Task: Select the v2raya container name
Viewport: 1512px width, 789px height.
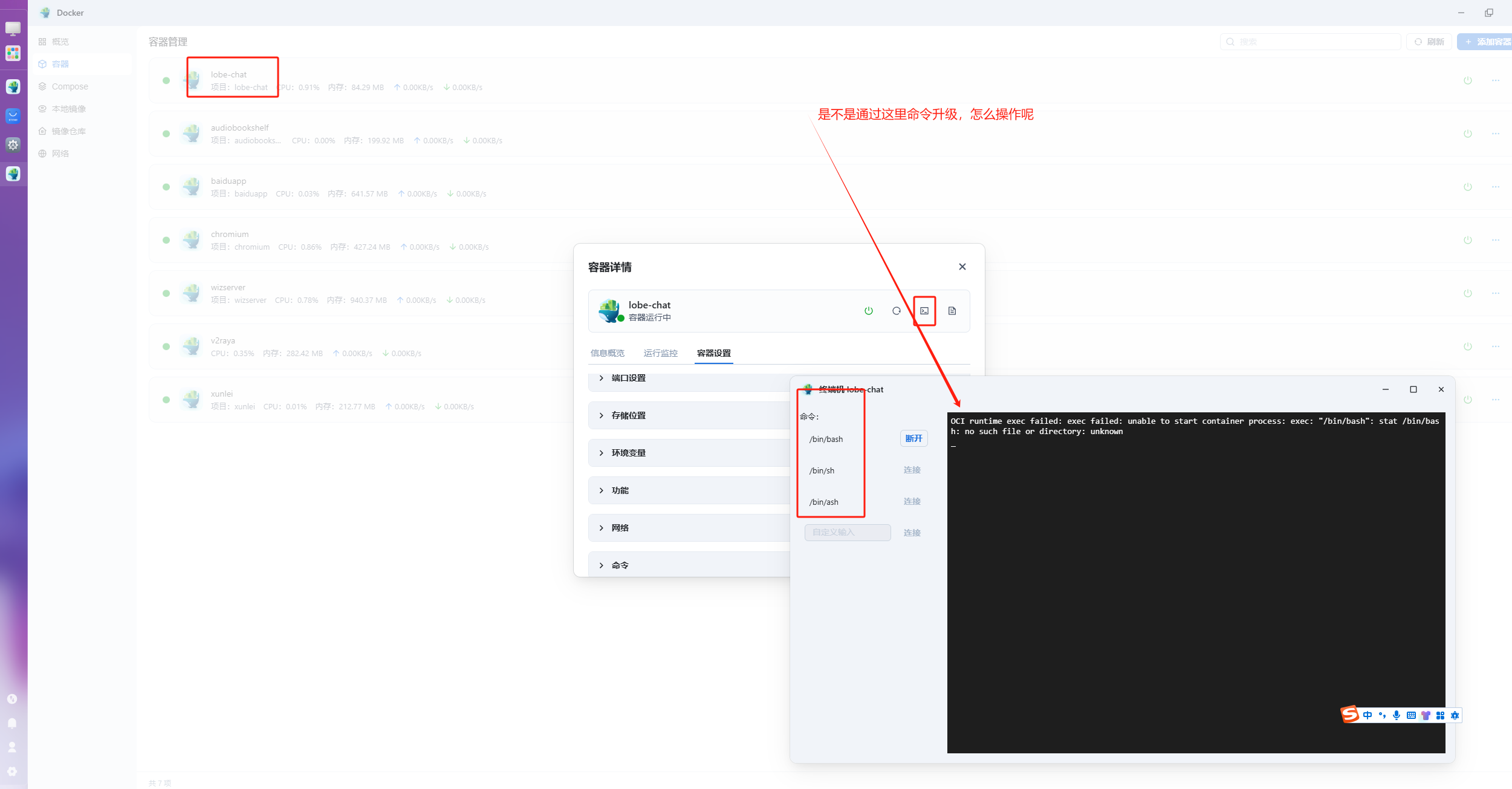Action: (222, 340)
